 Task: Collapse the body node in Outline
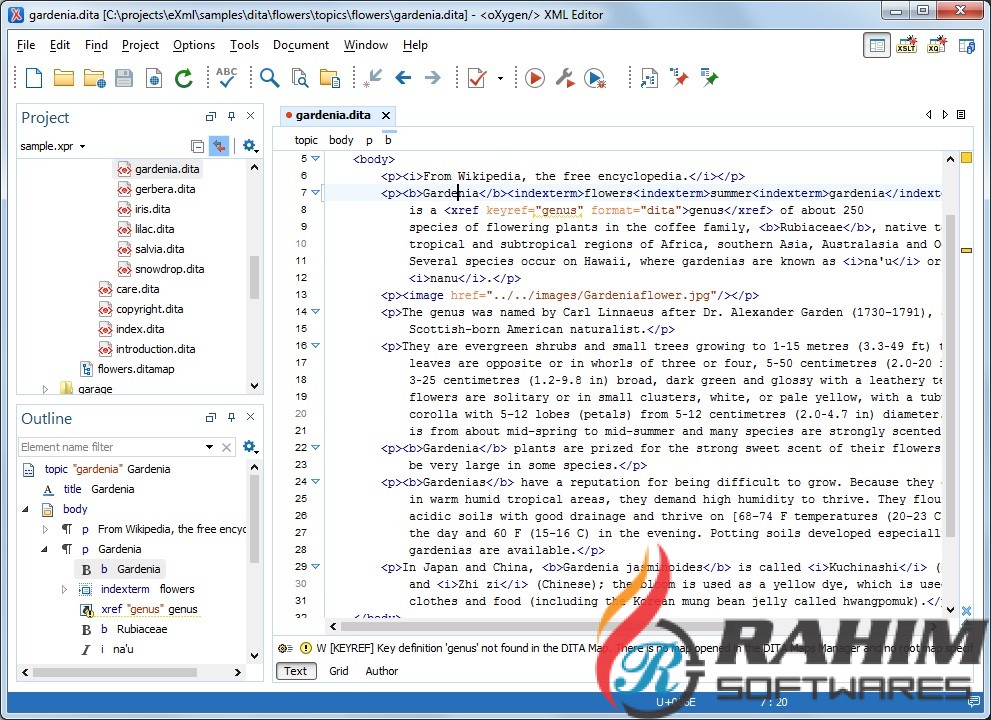(x=25, y=509)
